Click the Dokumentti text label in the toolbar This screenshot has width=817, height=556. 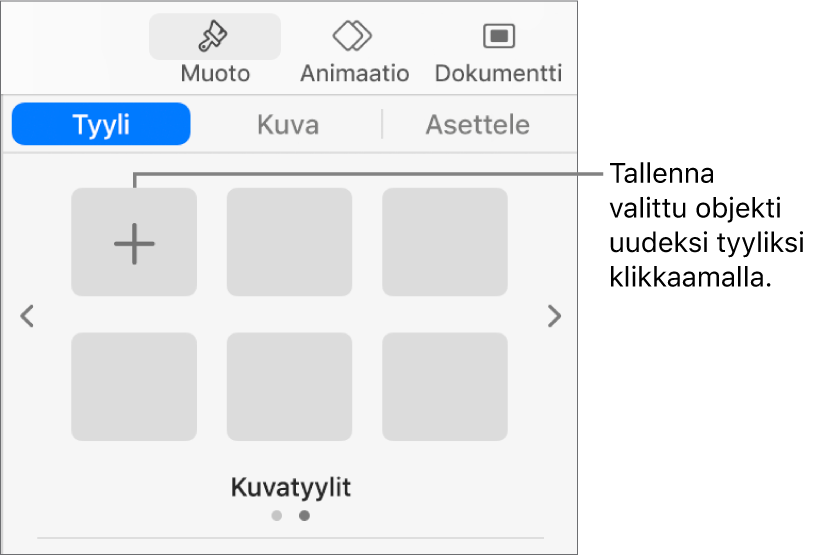(x=498, y=73)
